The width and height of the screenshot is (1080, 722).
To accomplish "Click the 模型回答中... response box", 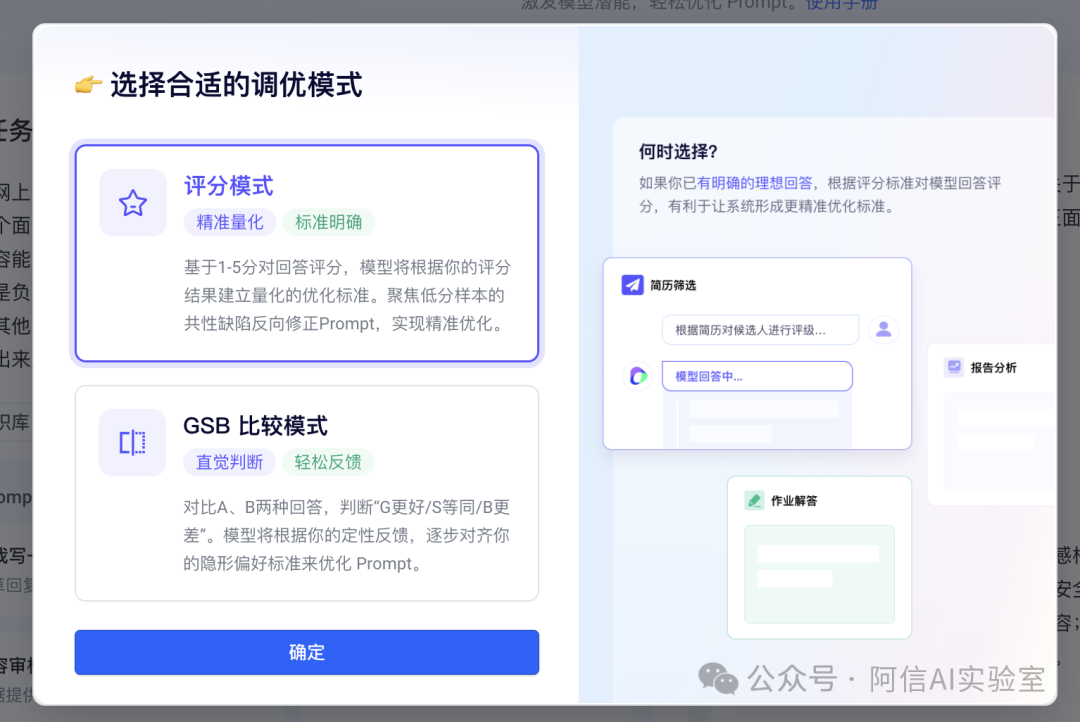I will 757,376.
